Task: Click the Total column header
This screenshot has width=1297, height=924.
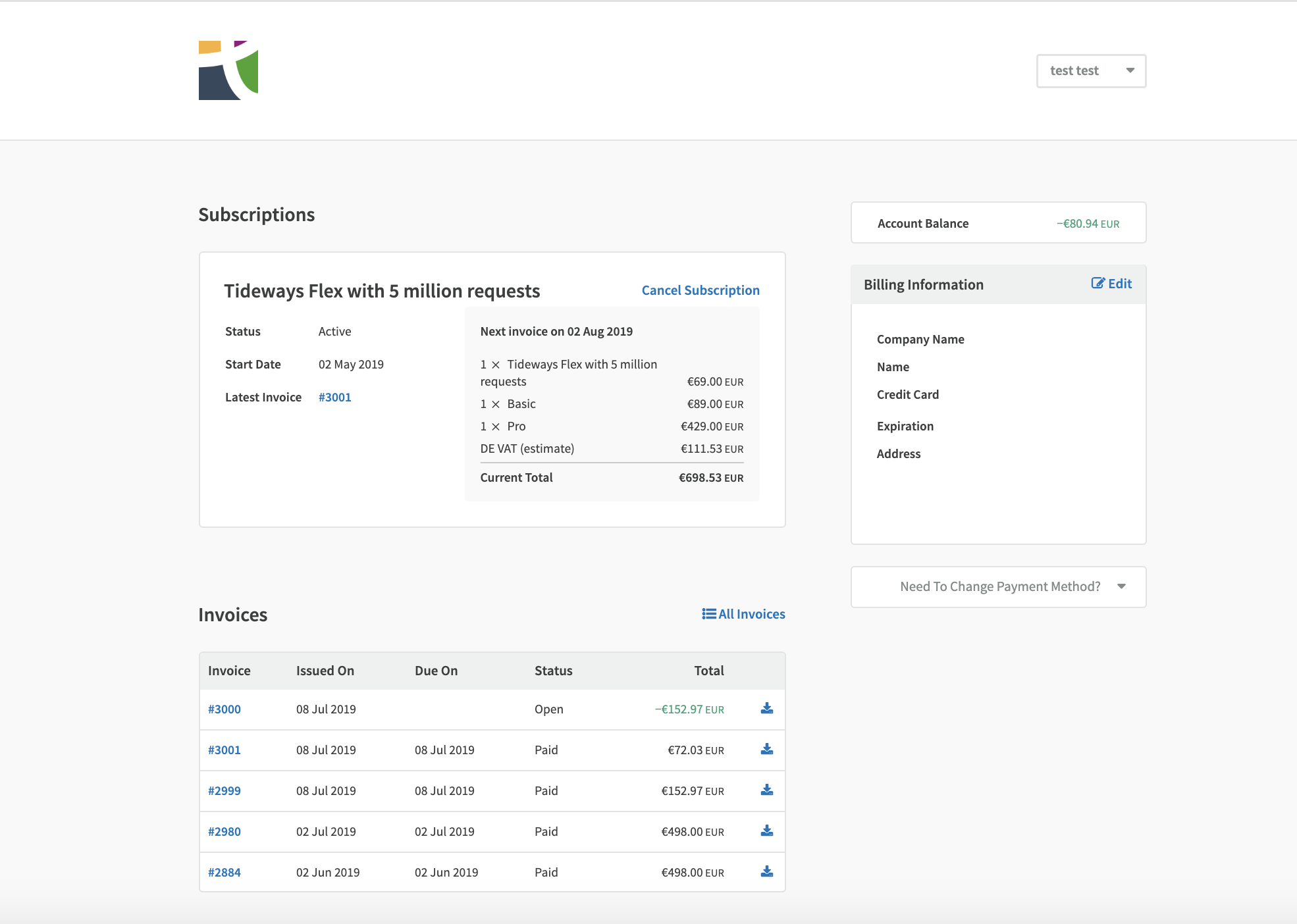Action: point(709,671)
